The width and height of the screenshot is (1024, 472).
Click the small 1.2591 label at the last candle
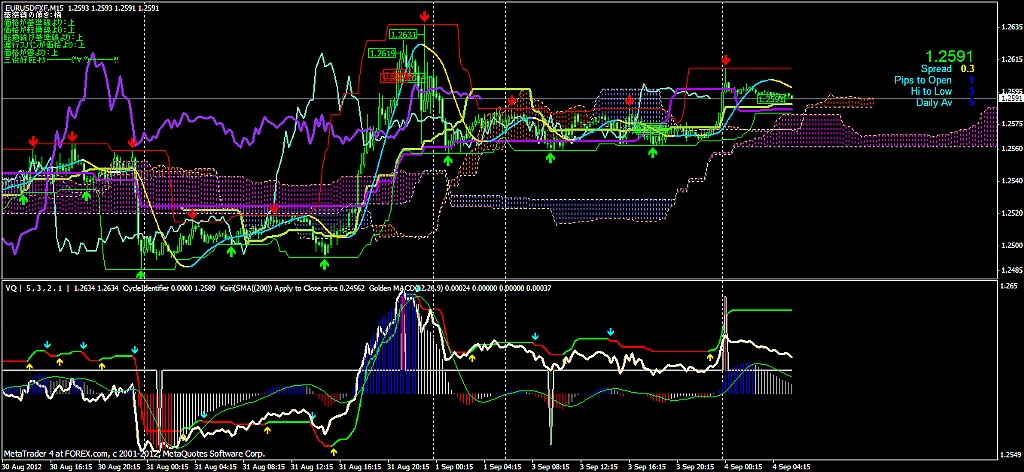[771, 100]
